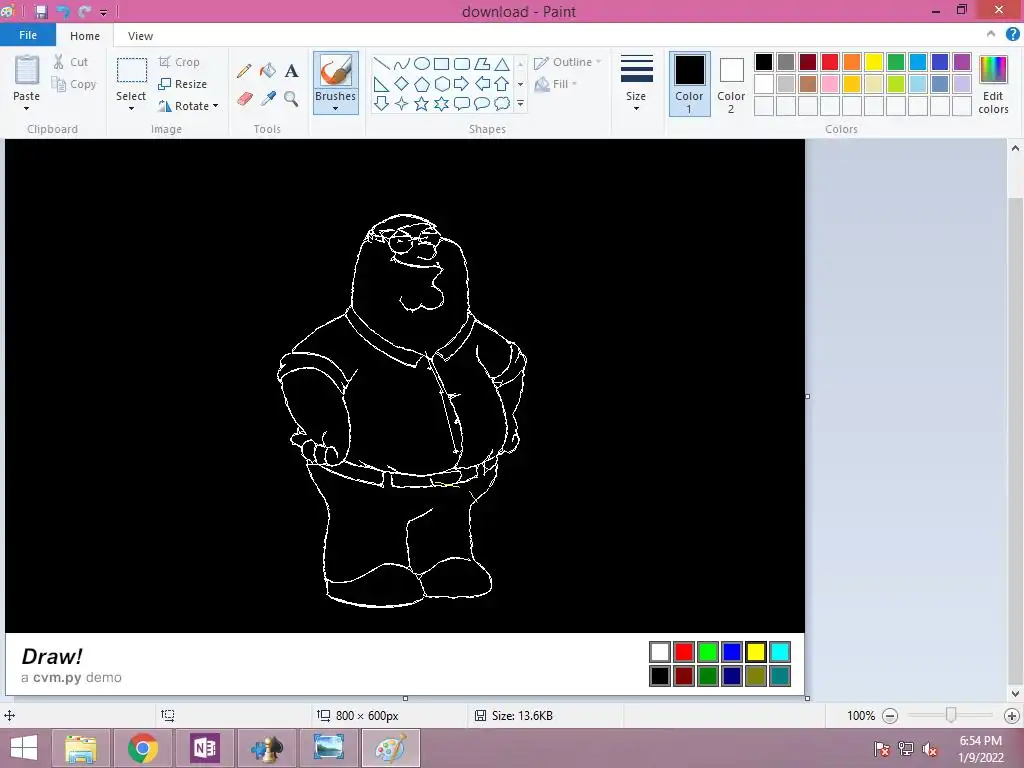This screenshot has width=1024, height=768.
Task: Choose the Left arrow shape
Action: coord(482,84)
